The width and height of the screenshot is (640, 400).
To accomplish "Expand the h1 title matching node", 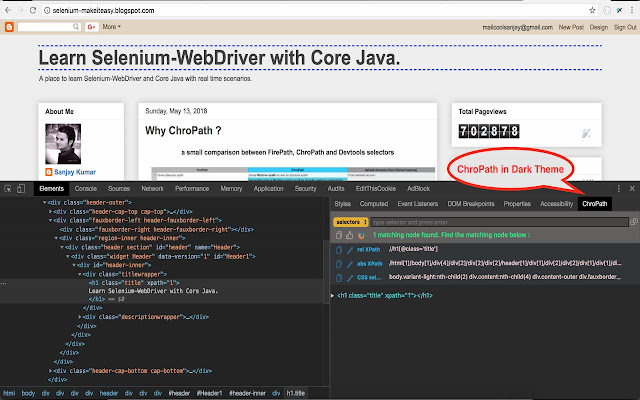I will (333, 296).
